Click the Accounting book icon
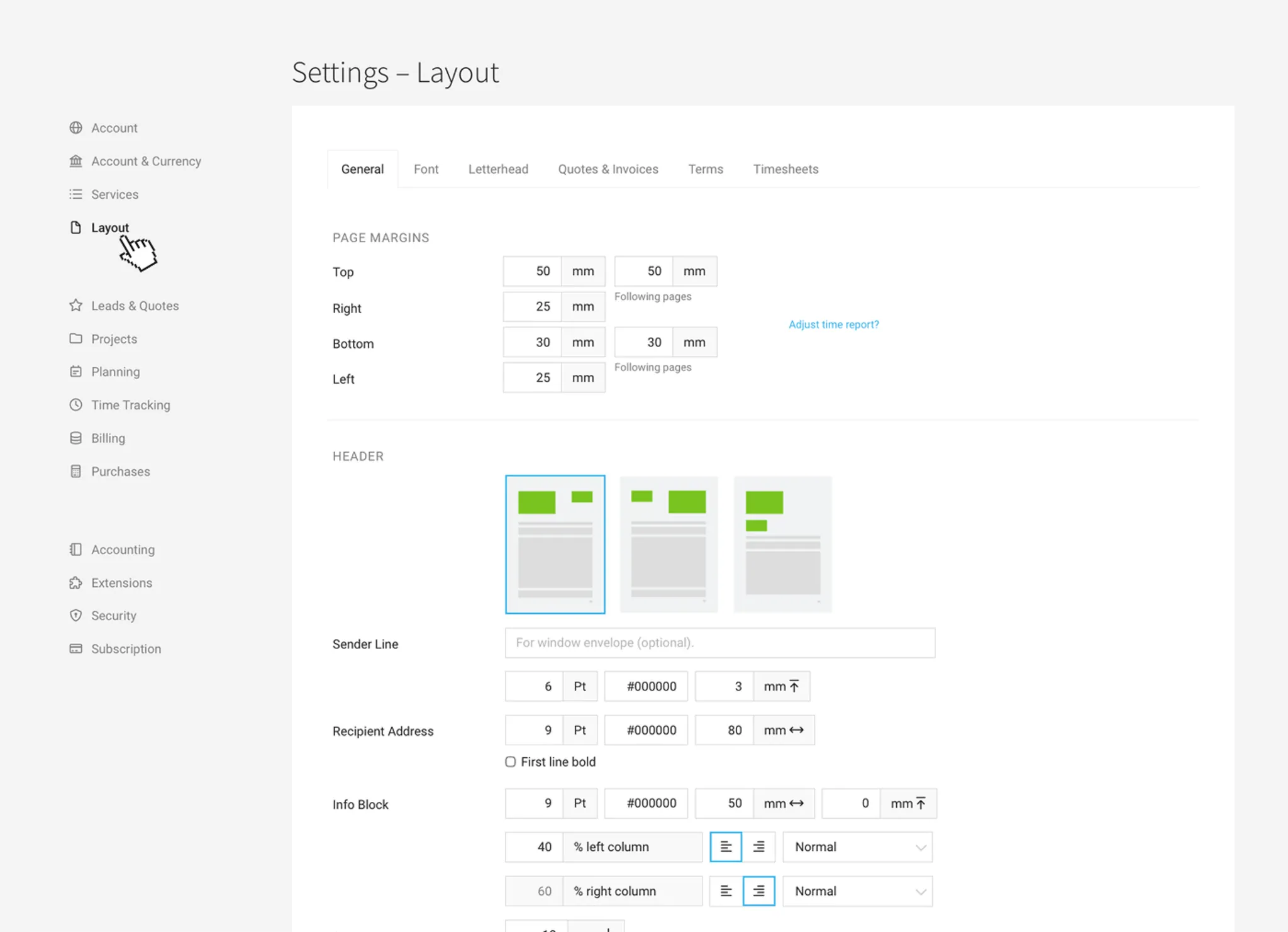1288x932 pixels. (75, 550)
